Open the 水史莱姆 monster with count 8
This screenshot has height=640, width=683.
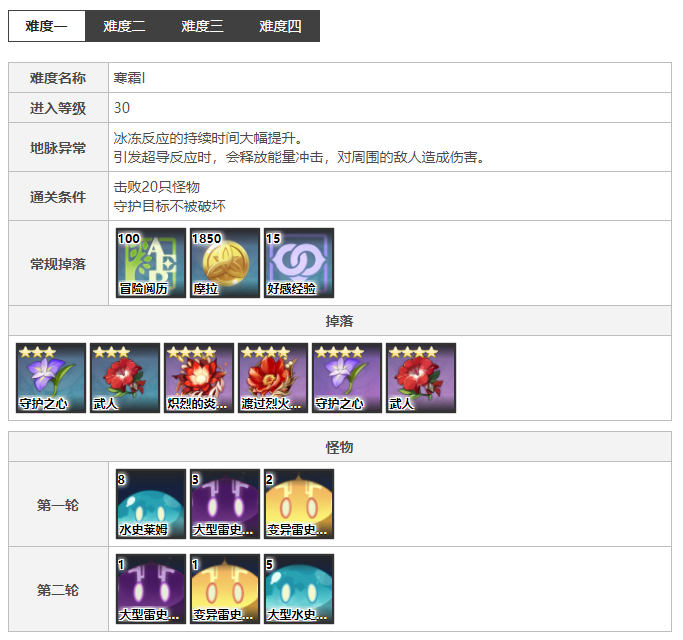point(151,504)
